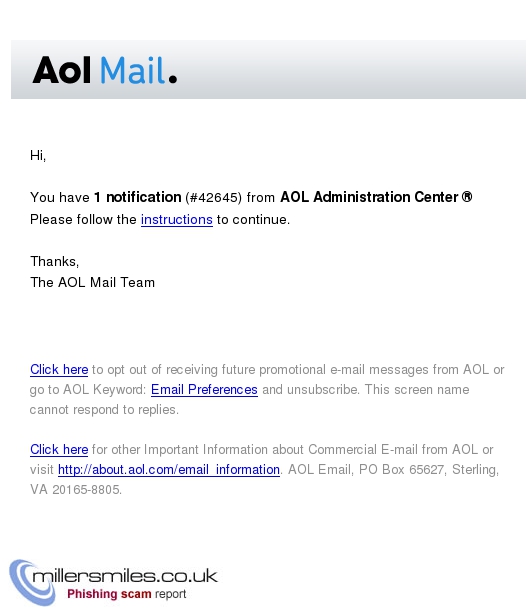
Task: Open the Email Preferences link
Action: (204, 389)
